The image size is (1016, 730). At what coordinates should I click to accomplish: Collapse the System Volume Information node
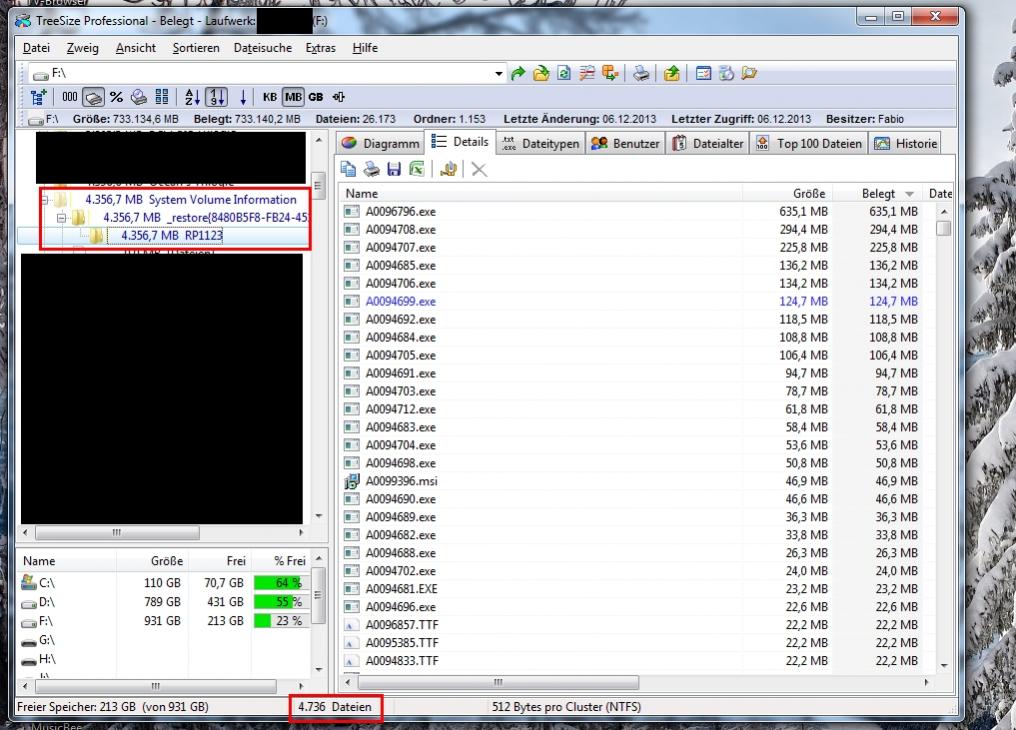click(45, 200)
